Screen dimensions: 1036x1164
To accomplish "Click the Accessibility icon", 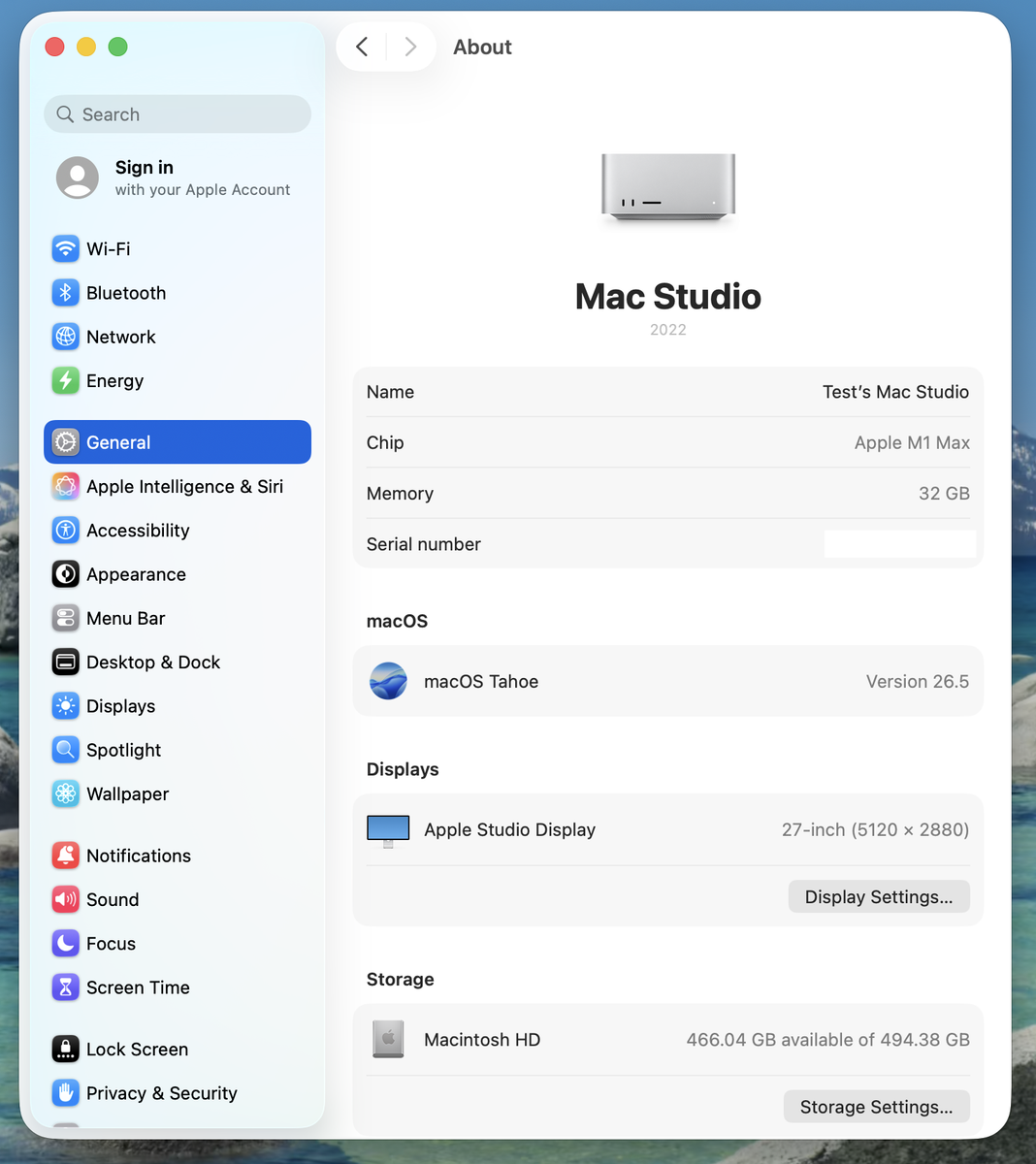I will 65,531.
